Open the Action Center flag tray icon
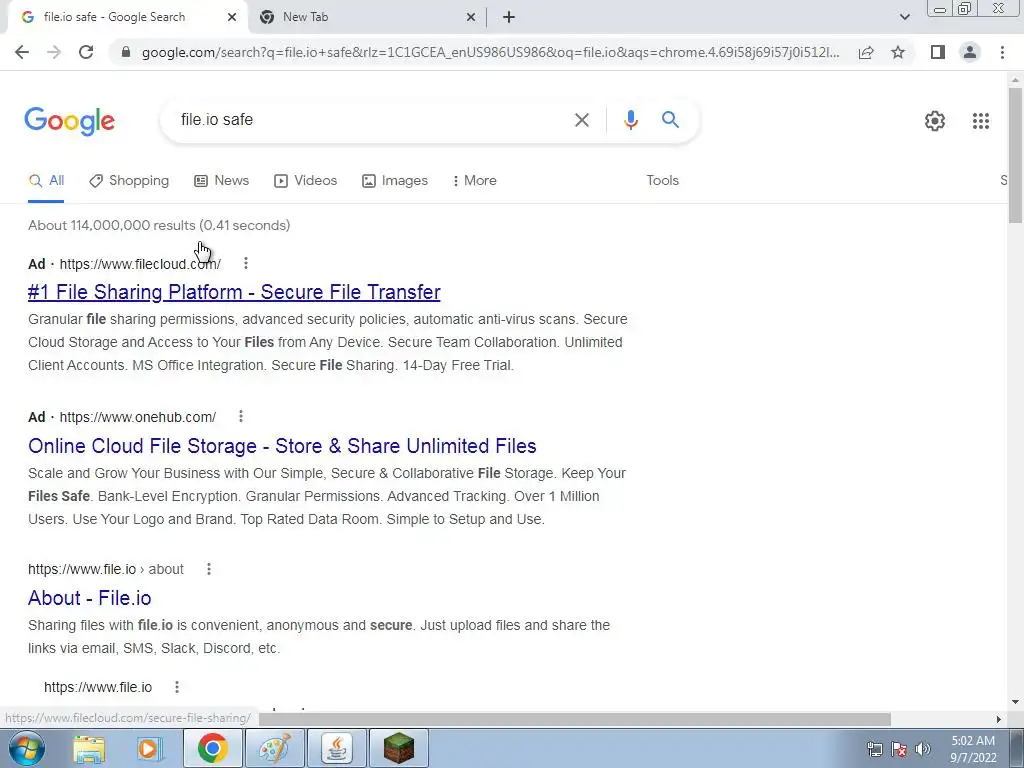Screen dimensions: 1024x768 (899, 749)
